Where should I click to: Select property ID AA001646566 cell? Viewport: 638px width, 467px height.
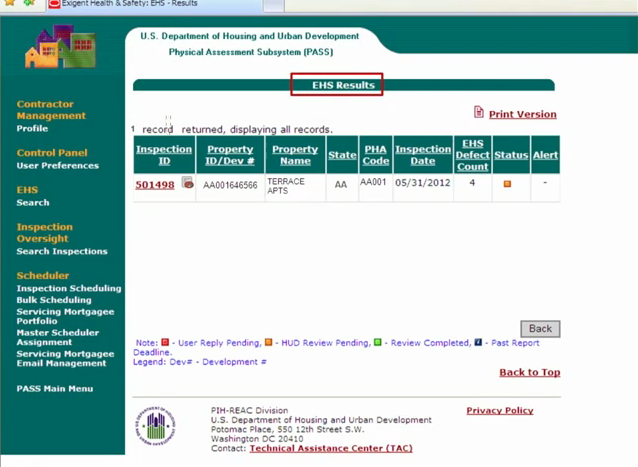click(230, 185)
